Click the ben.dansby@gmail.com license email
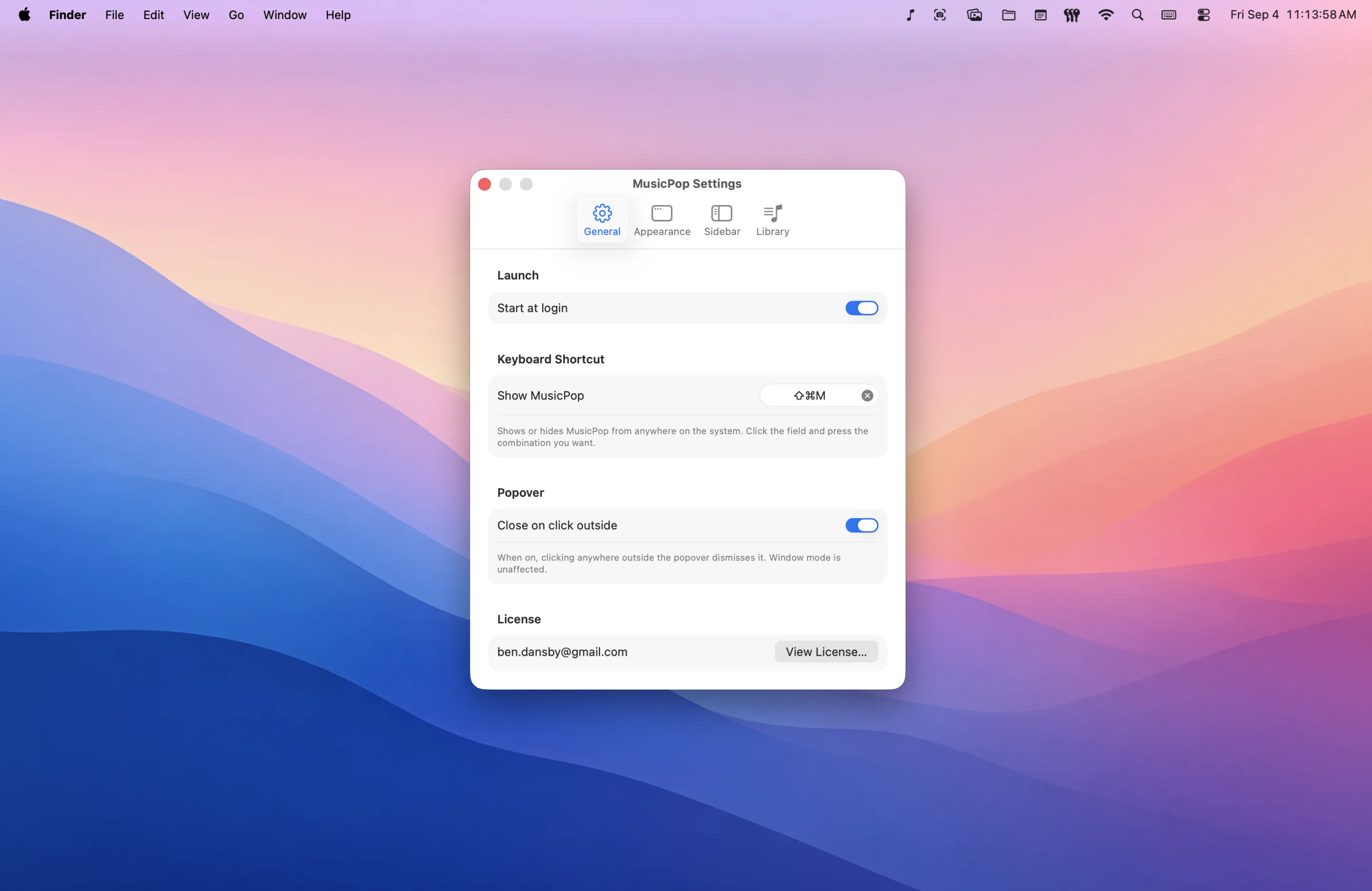This screenshot has height=891, width=1372. (562, 651)
